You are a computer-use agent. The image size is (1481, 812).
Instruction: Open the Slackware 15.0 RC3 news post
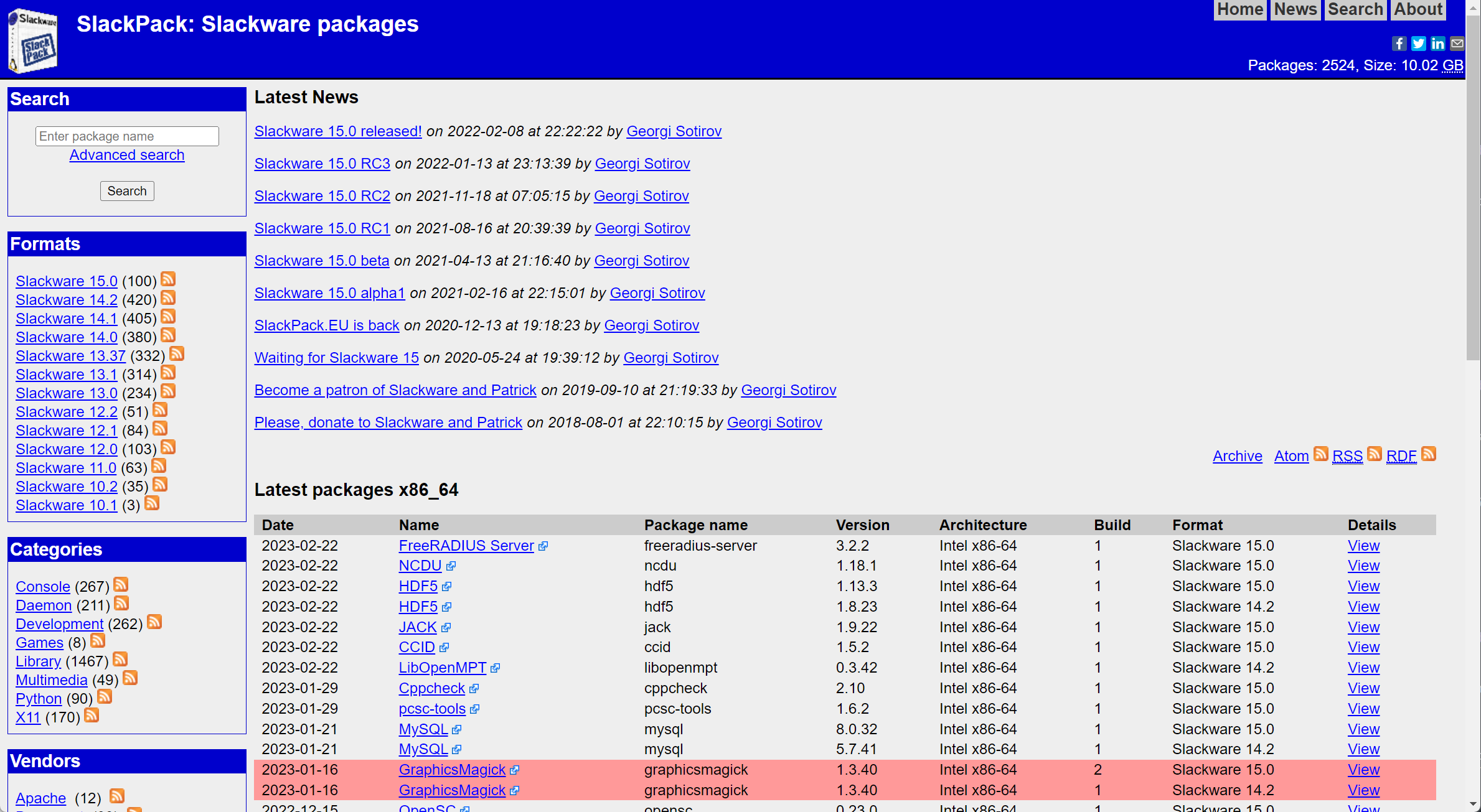click(x=322, y=164)
